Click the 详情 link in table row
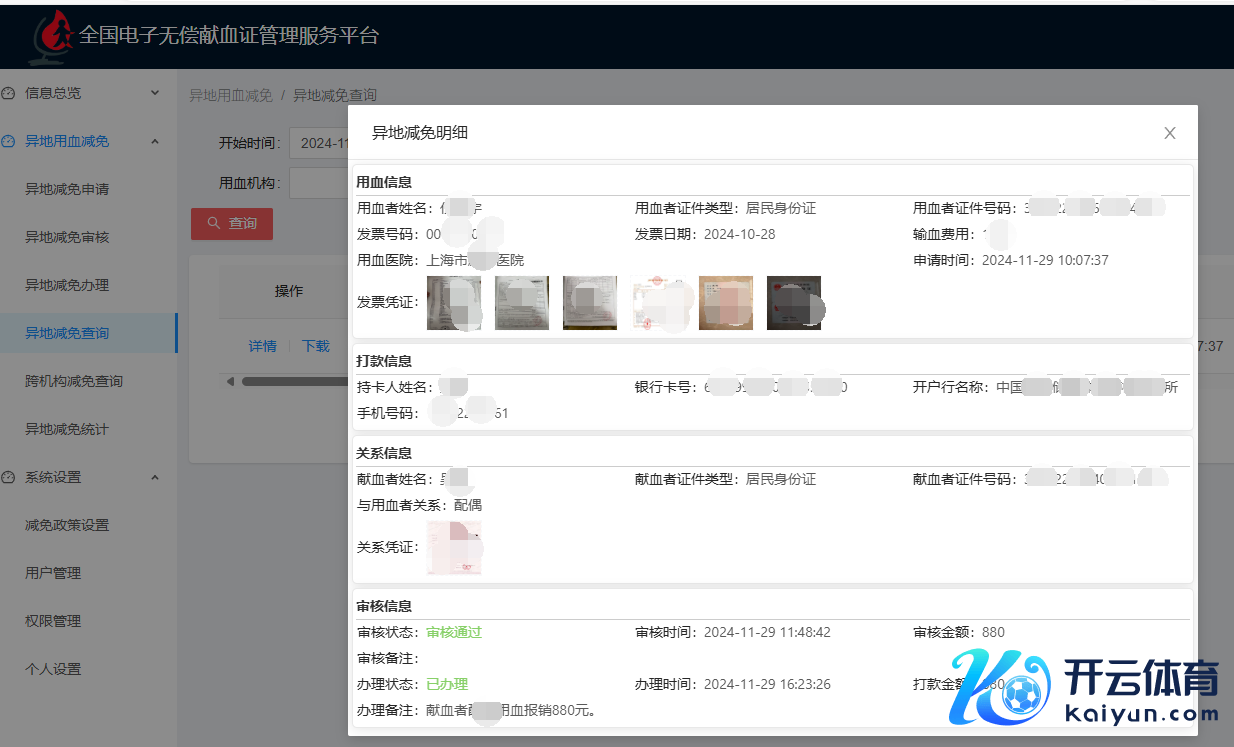 [x=262, y=346]
